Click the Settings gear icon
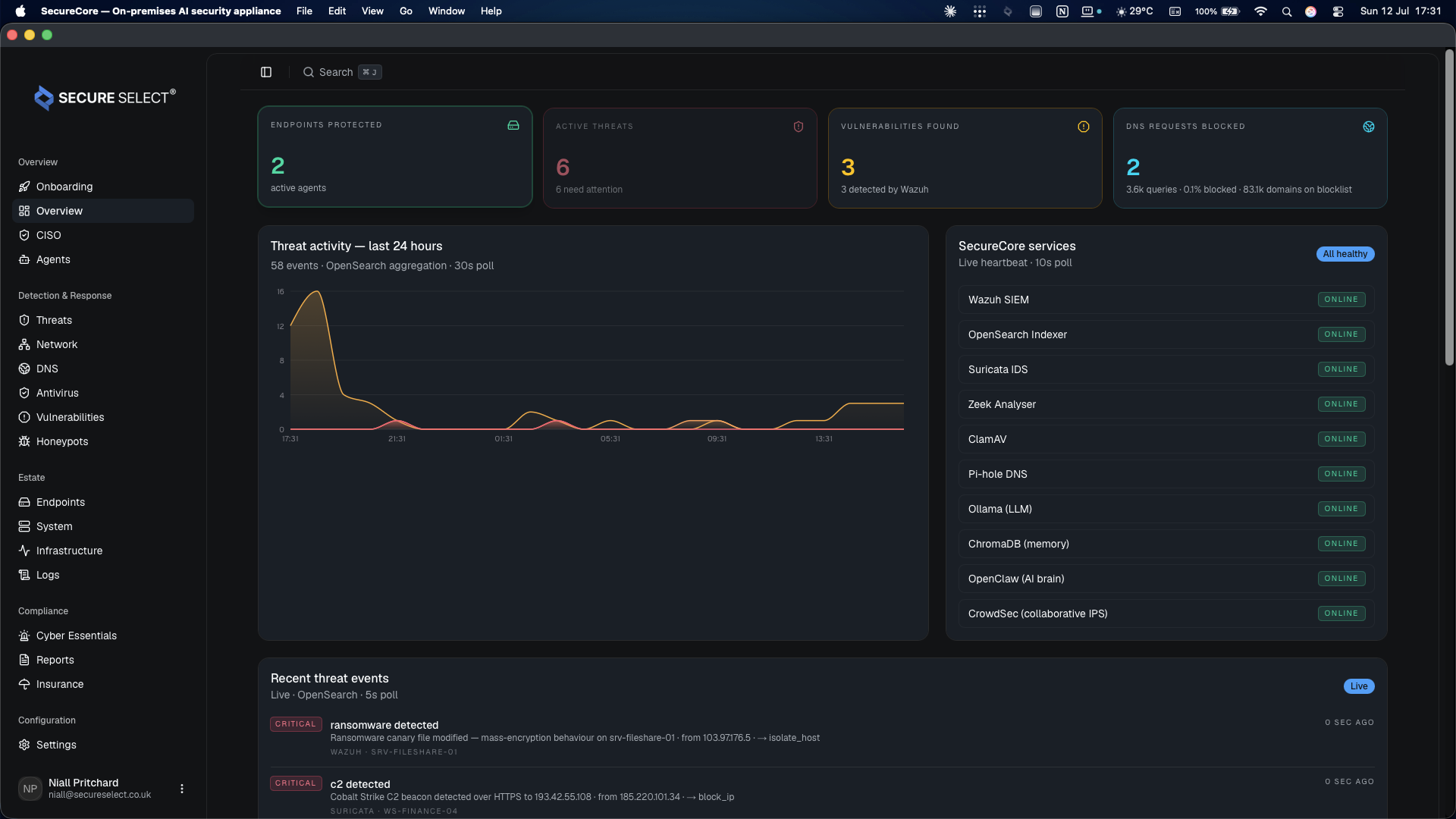This screenshot has width=1456, height=819. pos(24,745)
